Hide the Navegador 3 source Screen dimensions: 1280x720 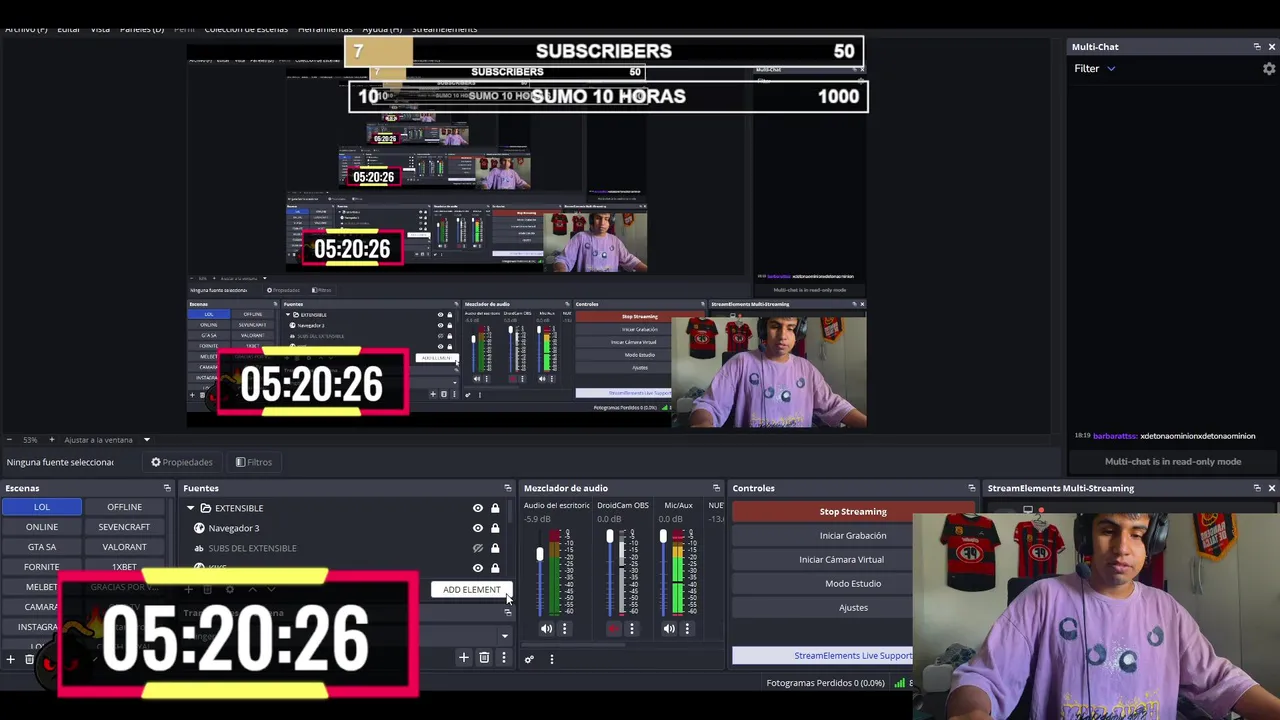pyautogui.click(x=477, y=528)
